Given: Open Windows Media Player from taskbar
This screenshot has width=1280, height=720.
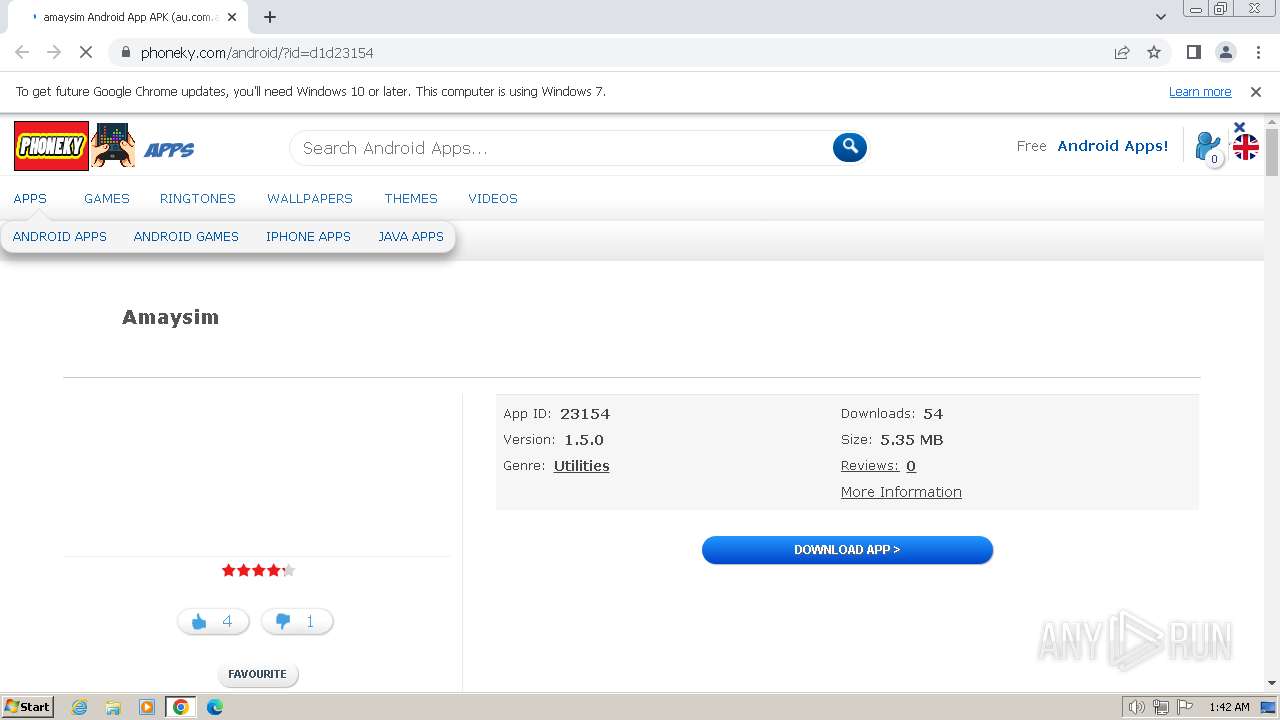Looking at the screenshot, I should [147, 707].
